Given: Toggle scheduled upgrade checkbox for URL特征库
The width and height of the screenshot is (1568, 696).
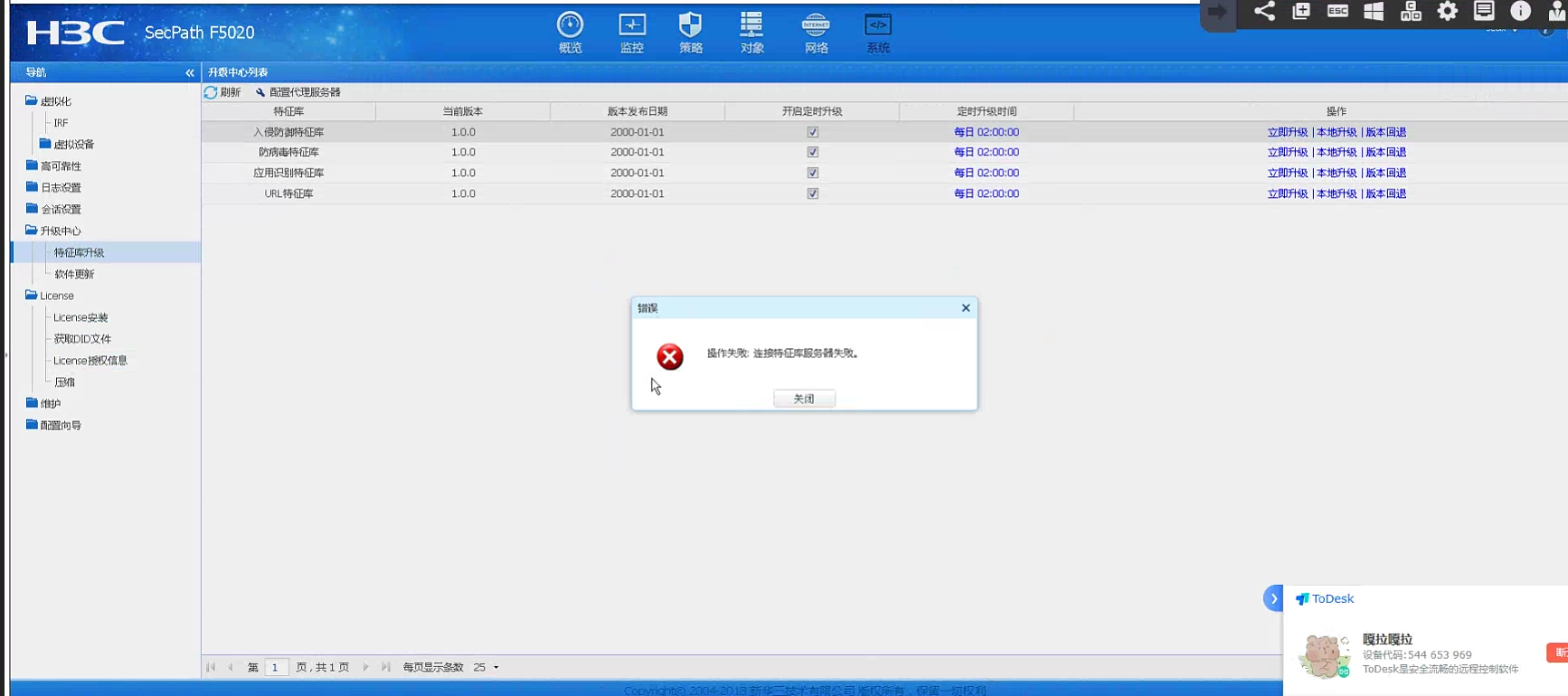Looking at the screenshot, I should pyautogui.click(x=812, y=193).
